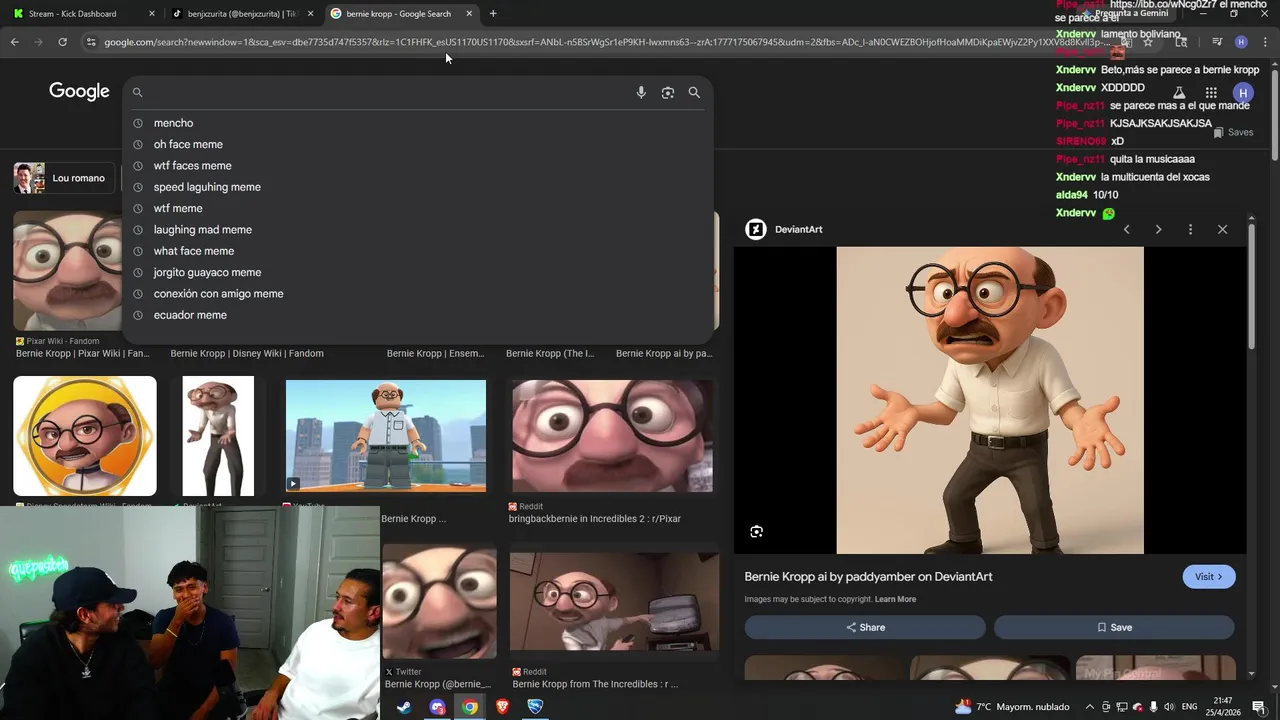The height and width of the screenshot is (720, 1280).
Task: Reload the current page
Action: coord(62,42)
